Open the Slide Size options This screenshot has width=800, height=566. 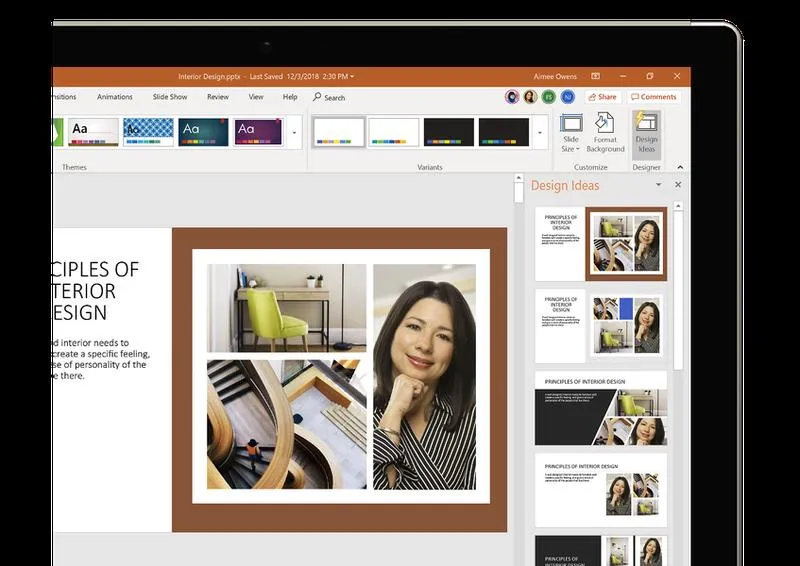pyautogui.click(x=571, y=133)
